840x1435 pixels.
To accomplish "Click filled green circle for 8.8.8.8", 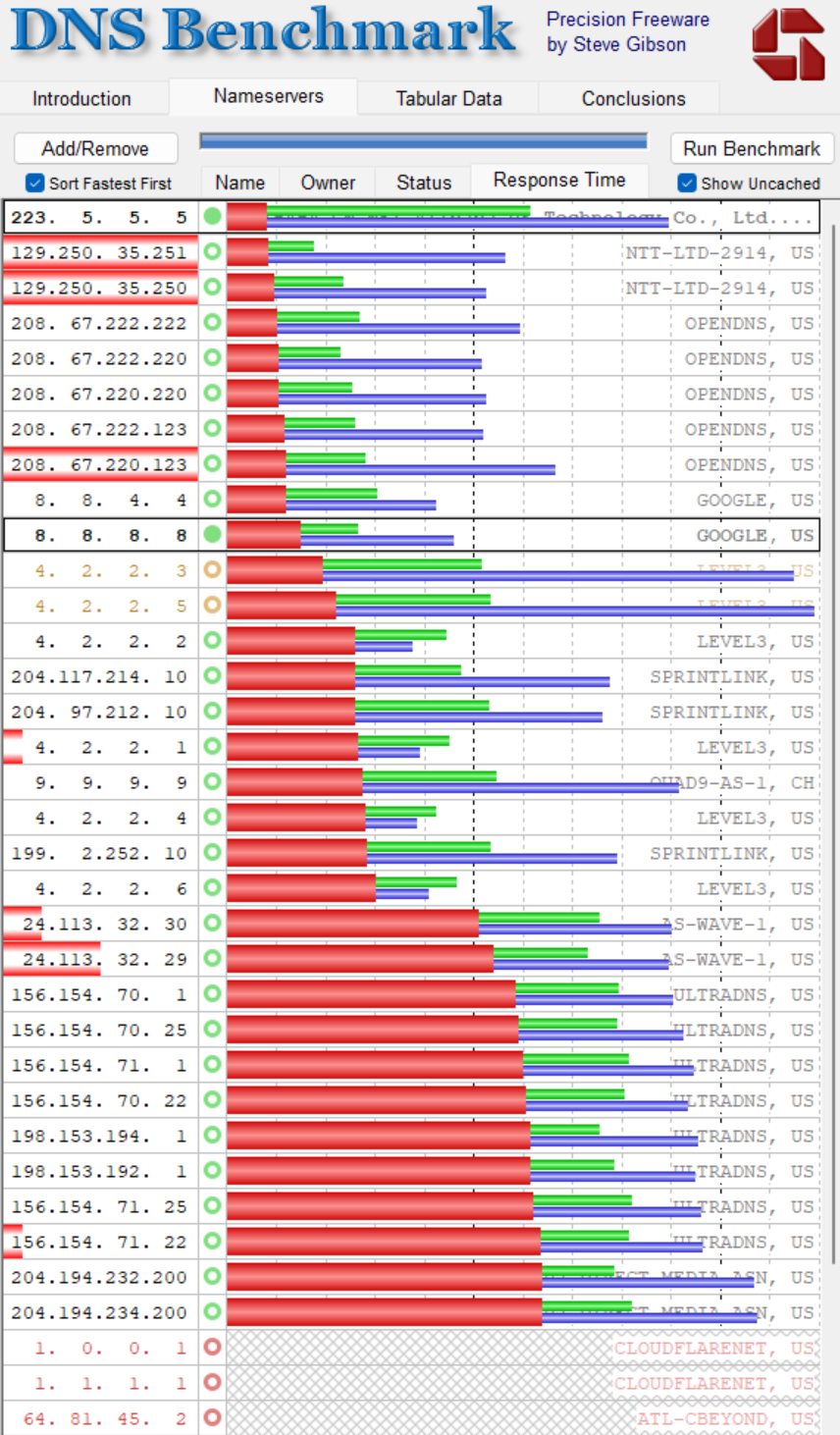I will click(212, 534).
